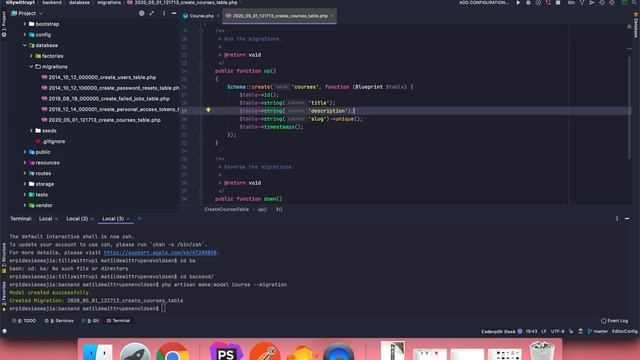Open terminal panel options menu (three dots)
Image resolution: width=640 pixels, height=360 pixels.
click(617, 219)
